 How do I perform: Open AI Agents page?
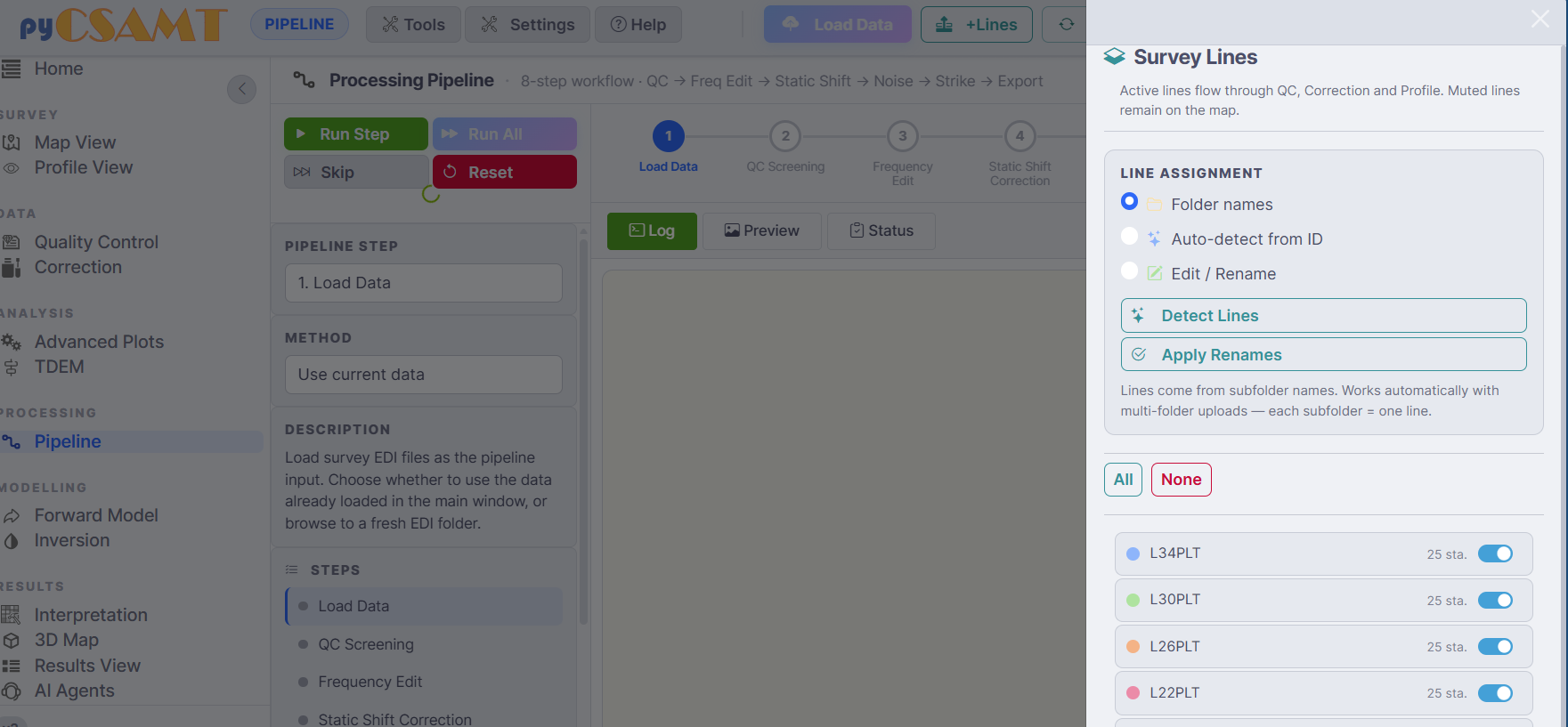74,691
